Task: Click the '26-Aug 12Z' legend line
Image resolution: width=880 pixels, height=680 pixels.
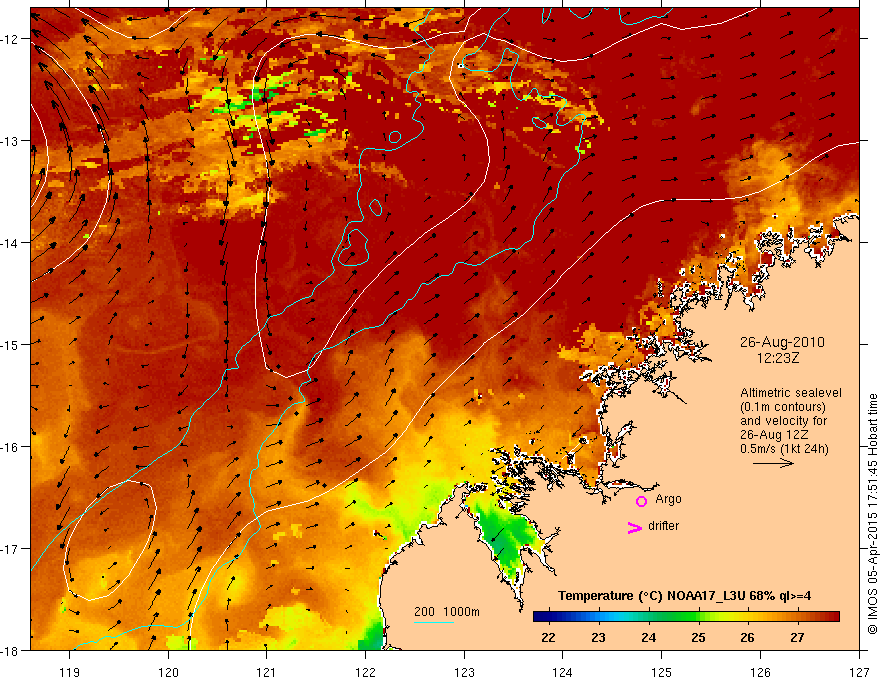Action: (773, 434)
